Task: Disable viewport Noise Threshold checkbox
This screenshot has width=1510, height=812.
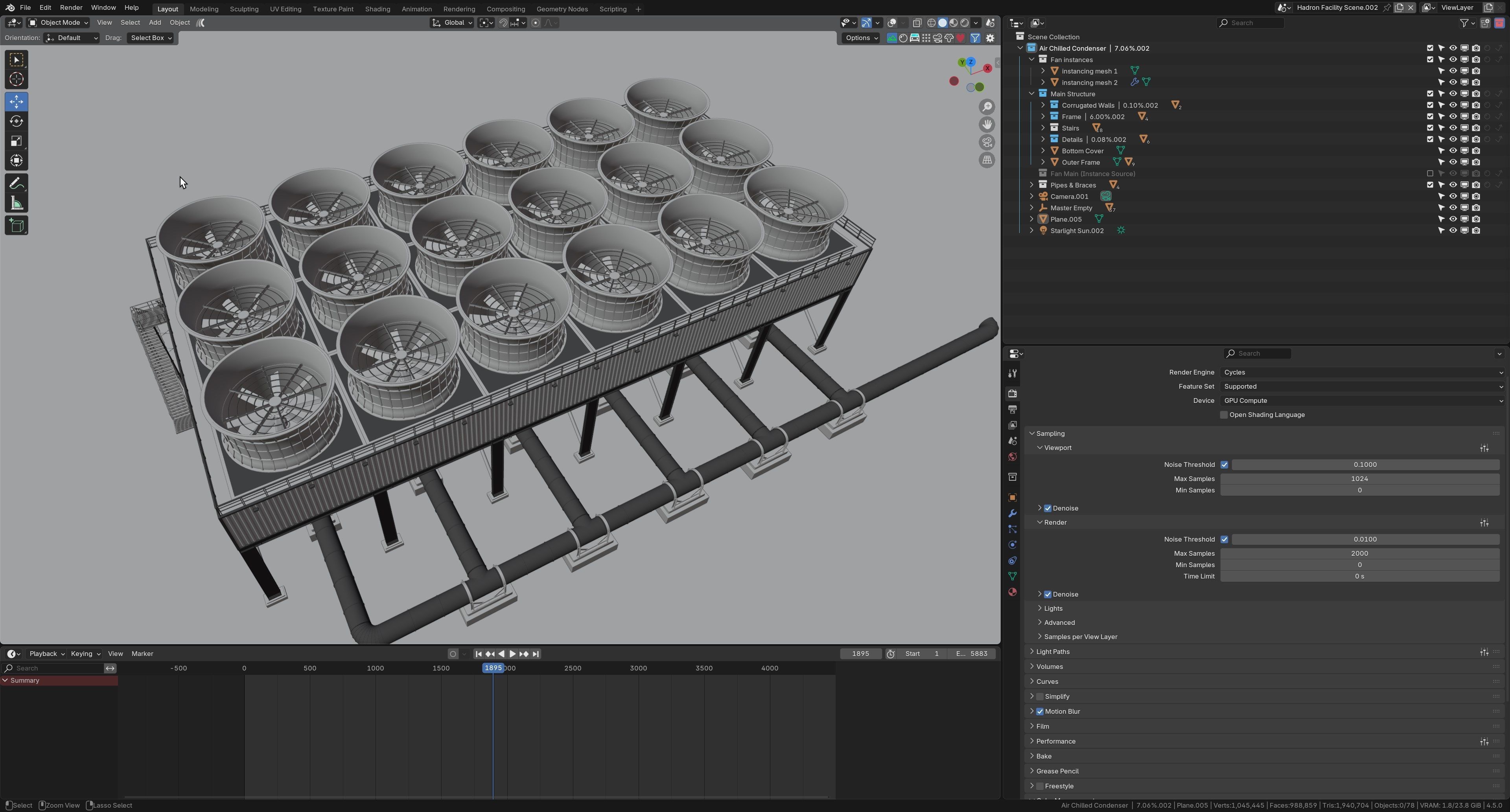Action: click(x=1224, y=465)
